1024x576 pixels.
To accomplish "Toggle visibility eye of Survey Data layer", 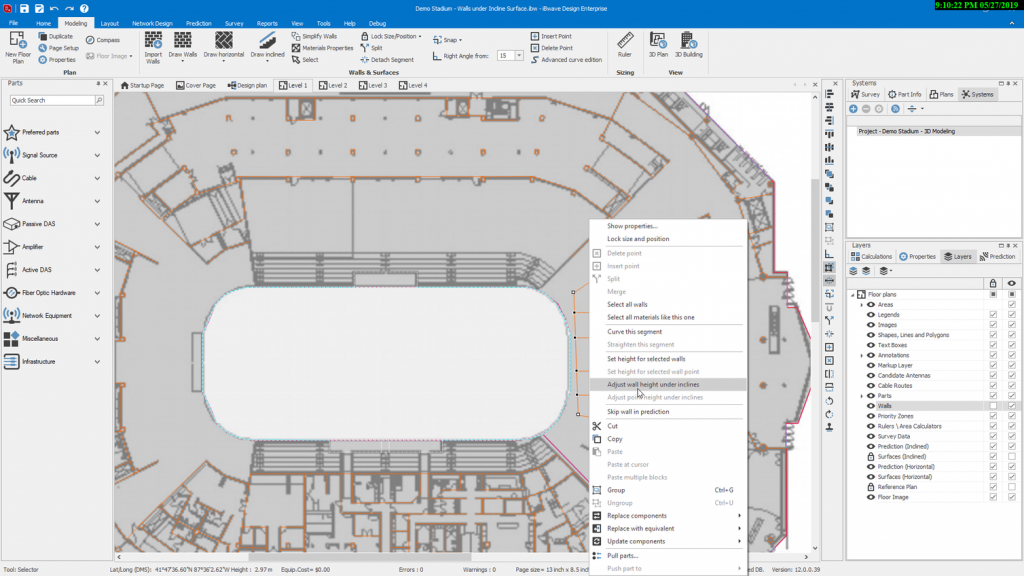I will (871, 436).
